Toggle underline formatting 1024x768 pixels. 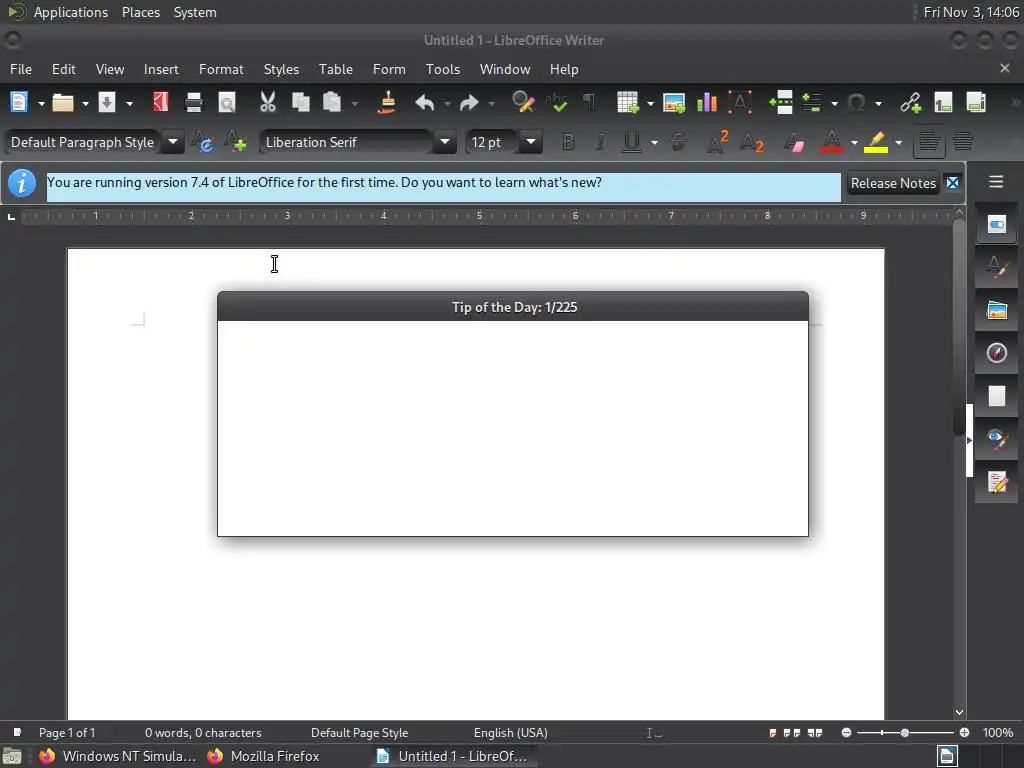pos(632,142)
